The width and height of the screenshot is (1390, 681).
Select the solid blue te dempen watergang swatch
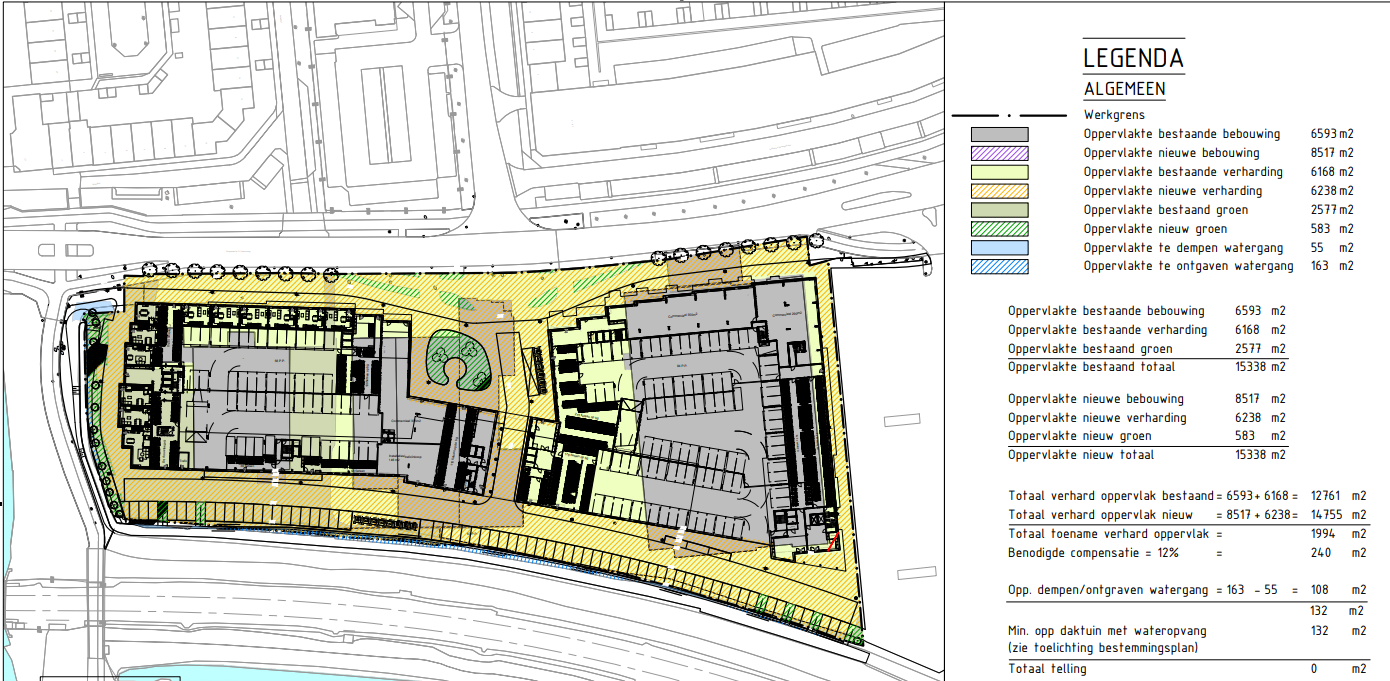click(x=998, y=248)
